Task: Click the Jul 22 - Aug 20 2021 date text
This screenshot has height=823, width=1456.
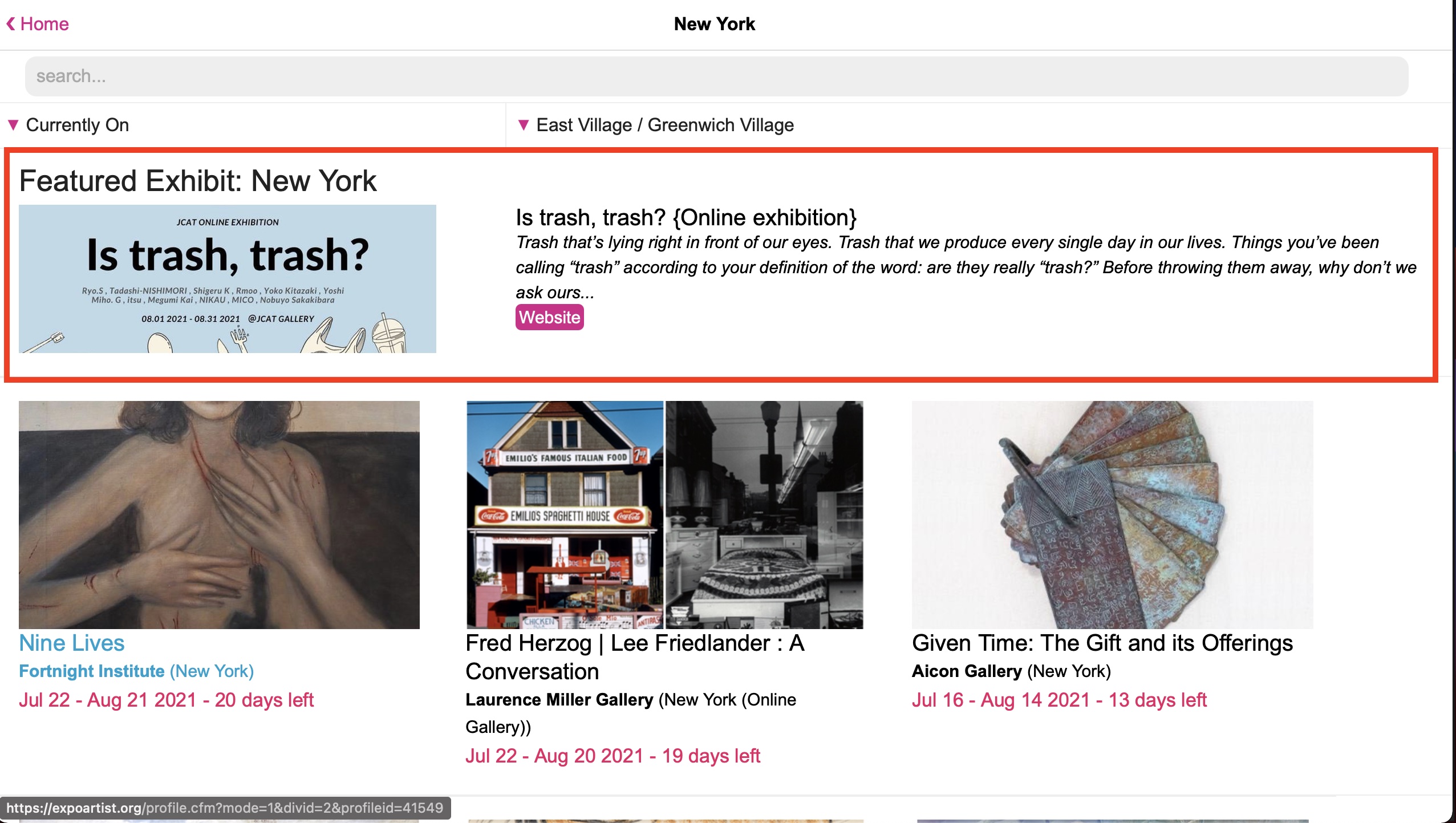Action: [x=613, y=756]
